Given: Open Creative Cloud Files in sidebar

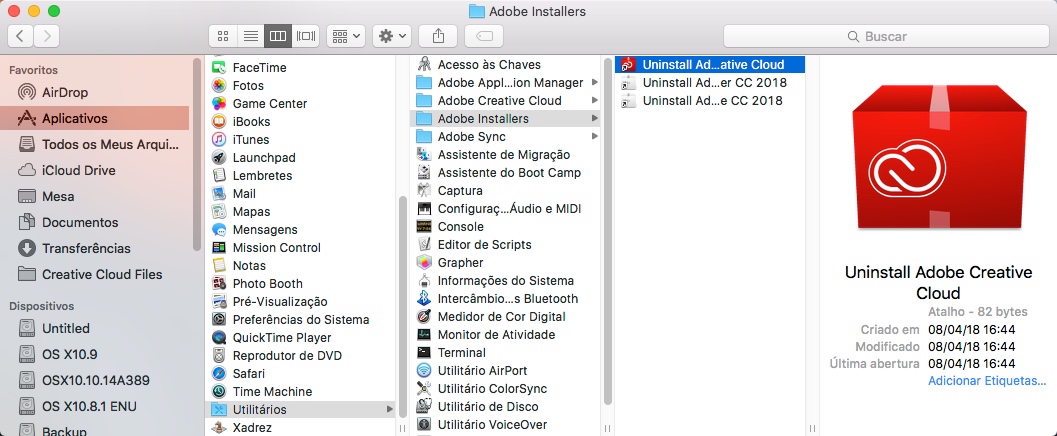Looking at the screenshot, I should coord(94,274).
